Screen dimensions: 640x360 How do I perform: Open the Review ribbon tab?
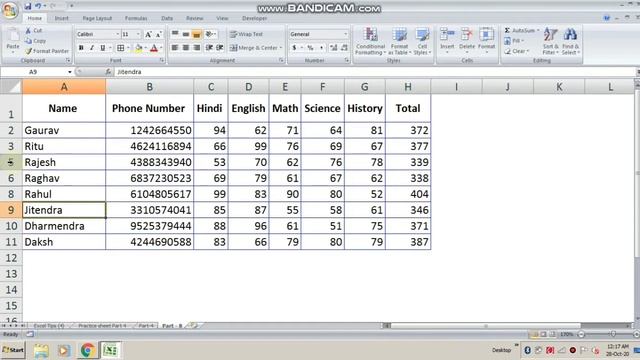point(195,18)
